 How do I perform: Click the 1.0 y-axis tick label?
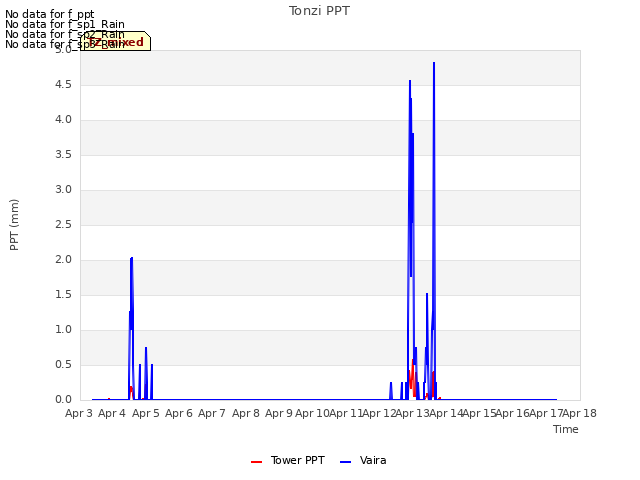63,329
